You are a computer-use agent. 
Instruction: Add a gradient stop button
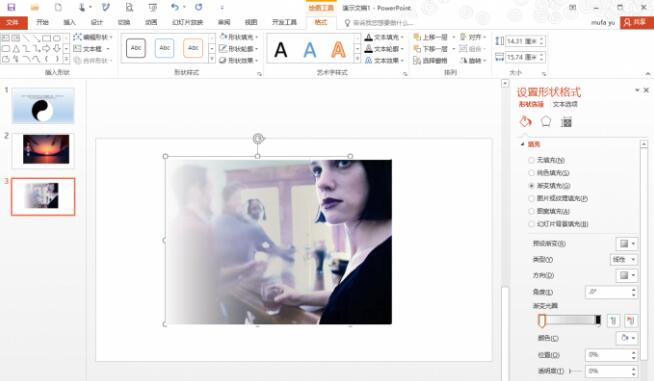(614, 320)
